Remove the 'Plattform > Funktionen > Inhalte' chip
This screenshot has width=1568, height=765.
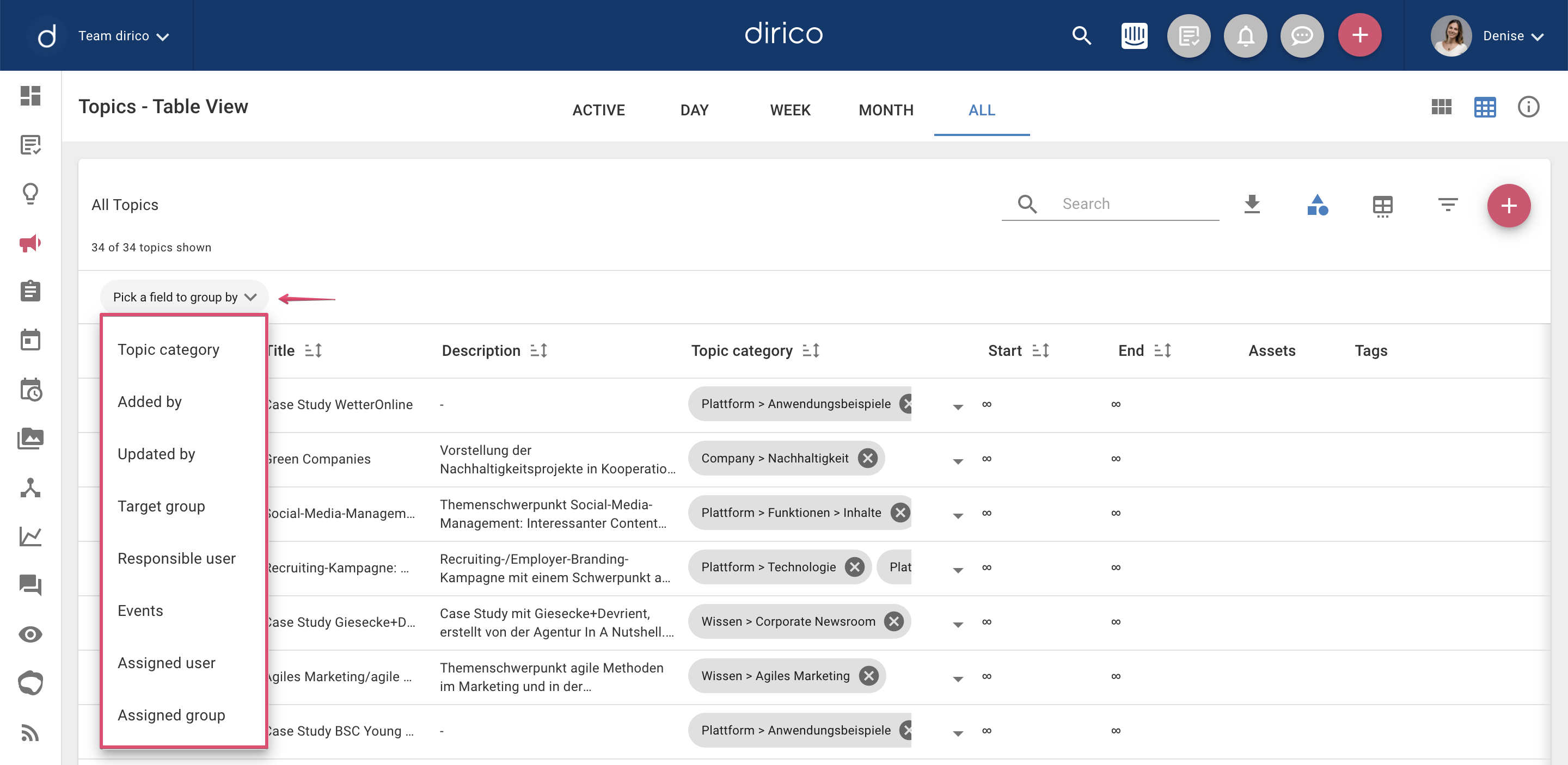click(x=899, y=513)
